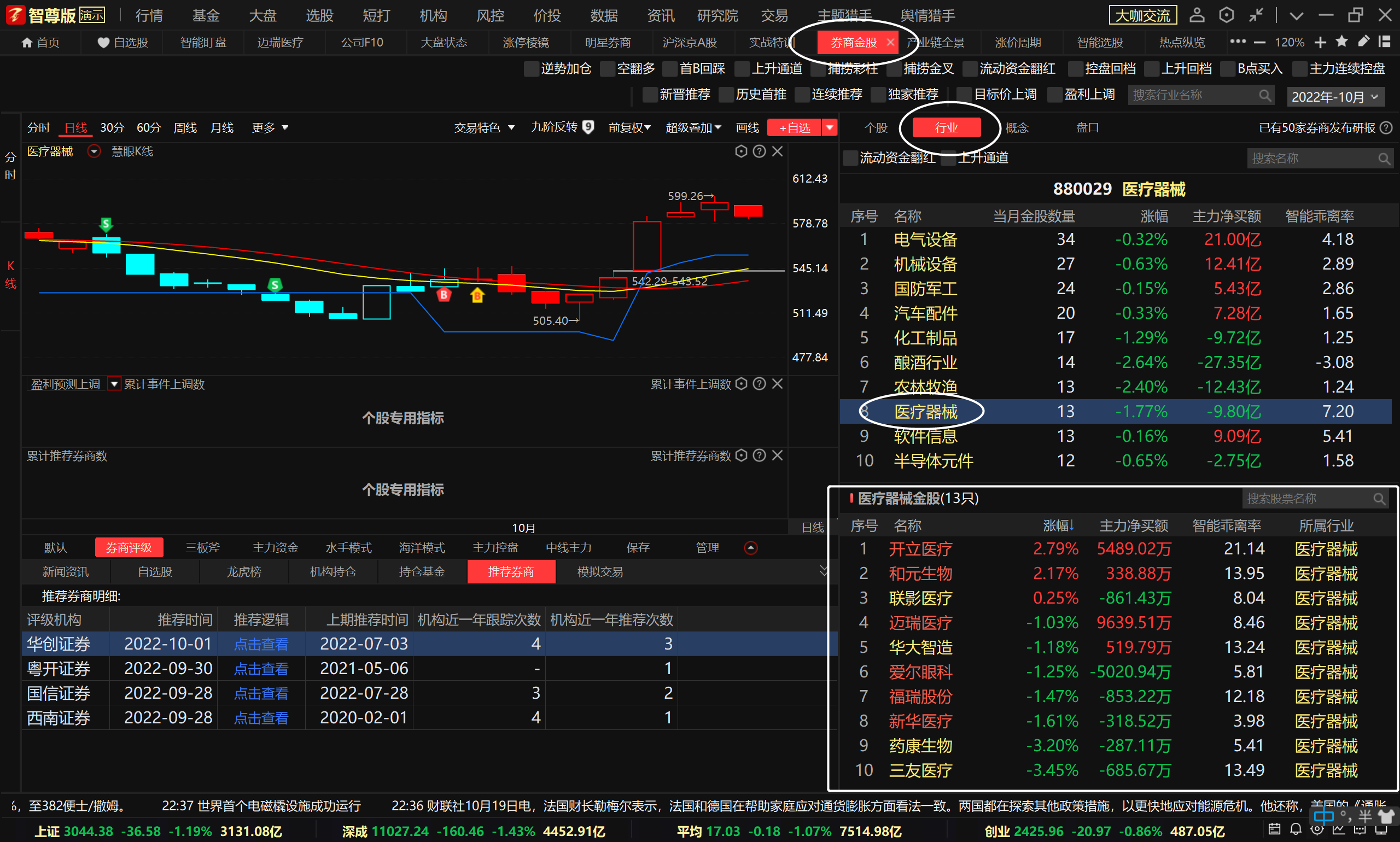Enable the 历史首推 checkbox
Screen dimensions: 1400x842
pyautogui.click(x=726, y=95)
